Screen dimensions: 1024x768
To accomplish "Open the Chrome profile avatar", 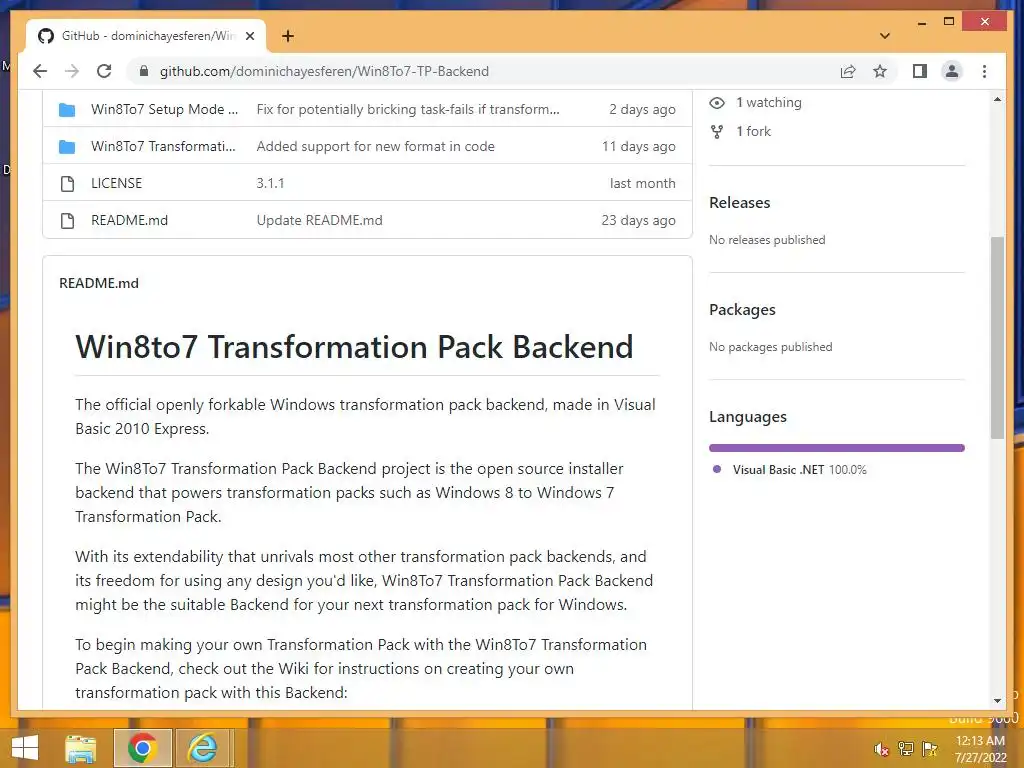I will (x=952, y=71).
